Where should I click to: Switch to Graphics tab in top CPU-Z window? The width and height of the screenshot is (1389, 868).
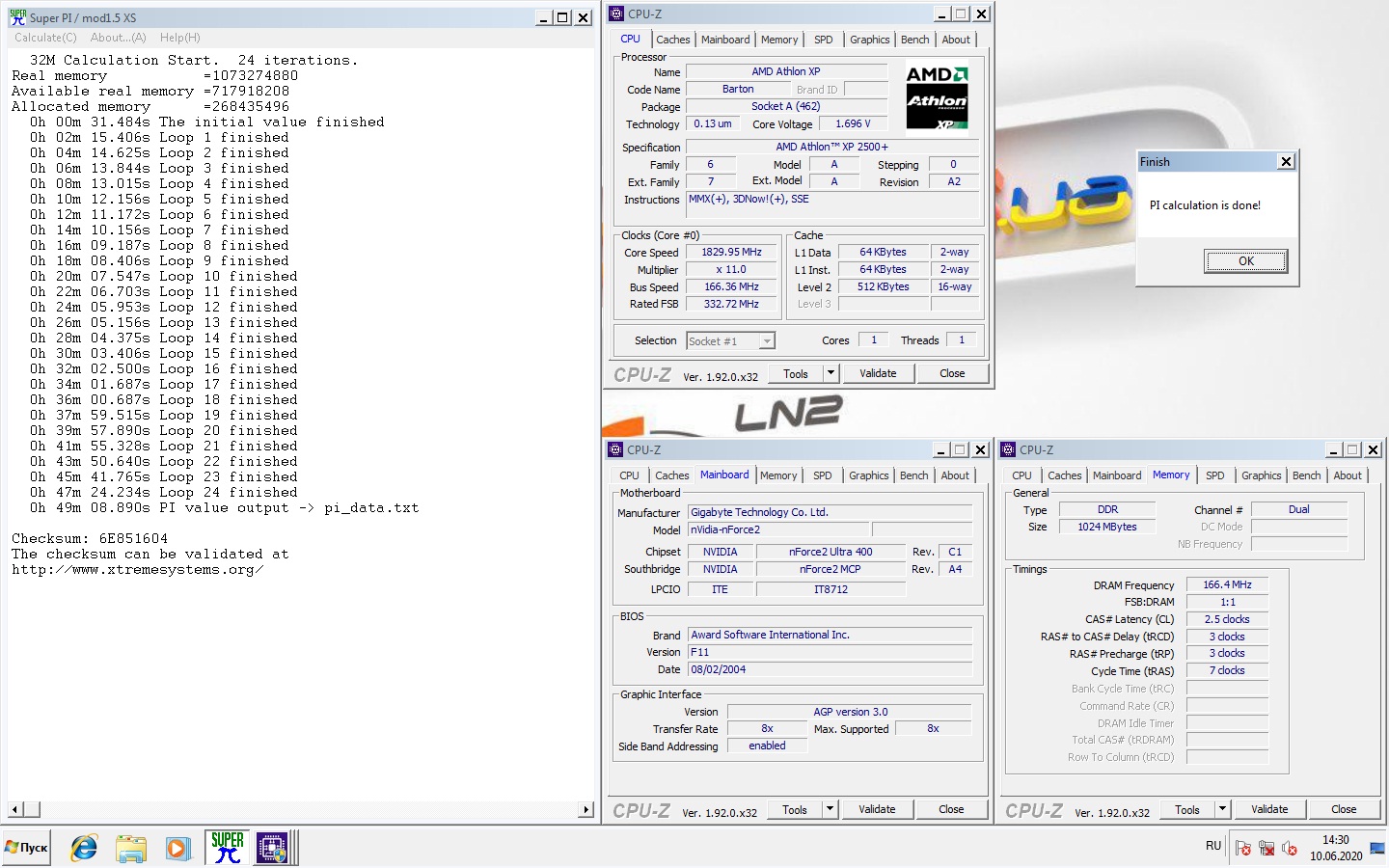(x=869, y=40)
